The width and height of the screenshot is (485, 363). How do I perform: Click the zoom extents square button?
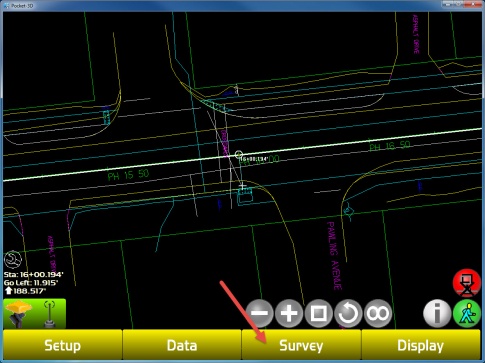click(x=318, y=313)
